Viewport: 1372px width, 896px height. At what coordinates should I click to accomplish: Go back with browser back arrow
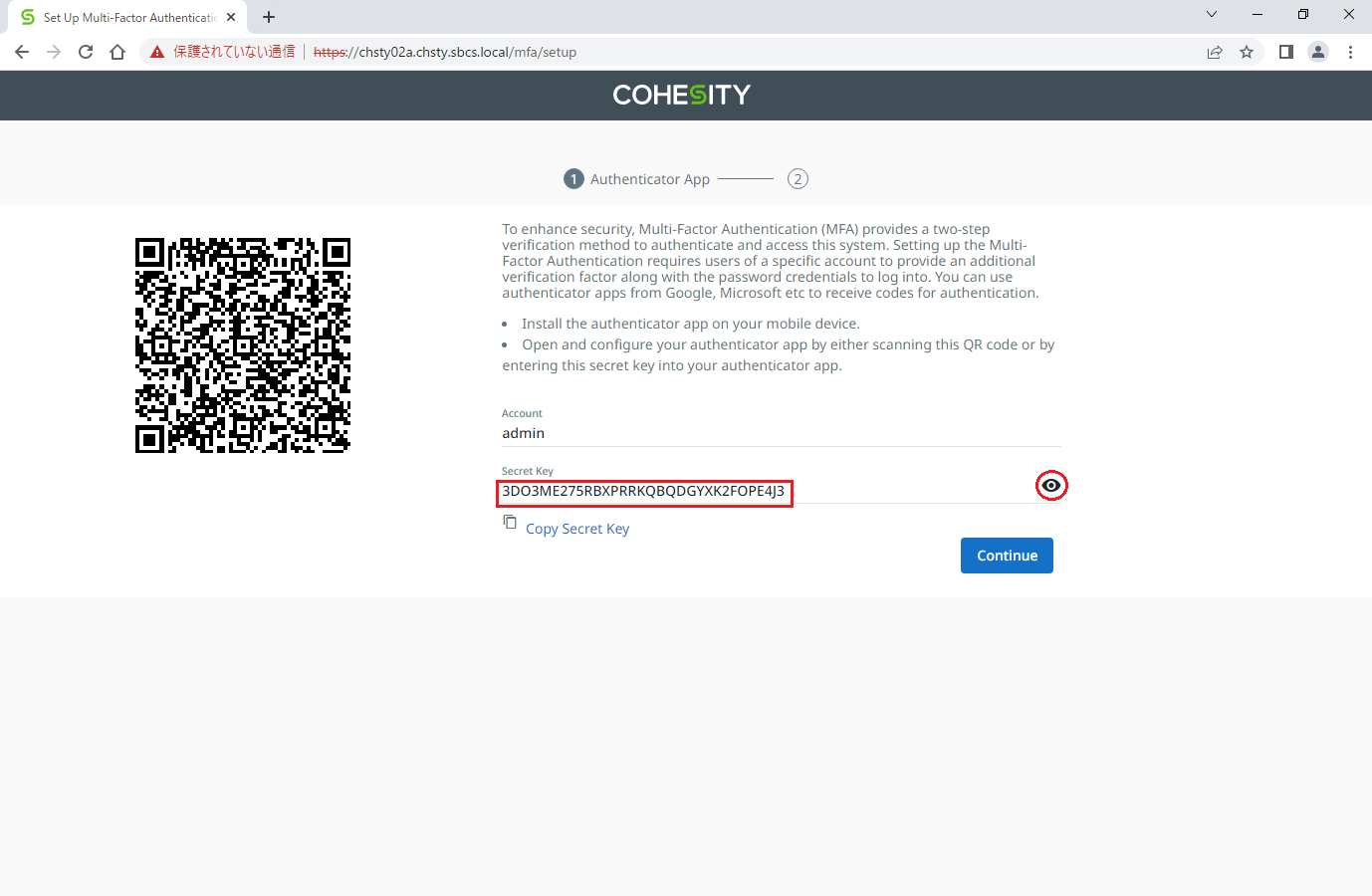(22, 52)
